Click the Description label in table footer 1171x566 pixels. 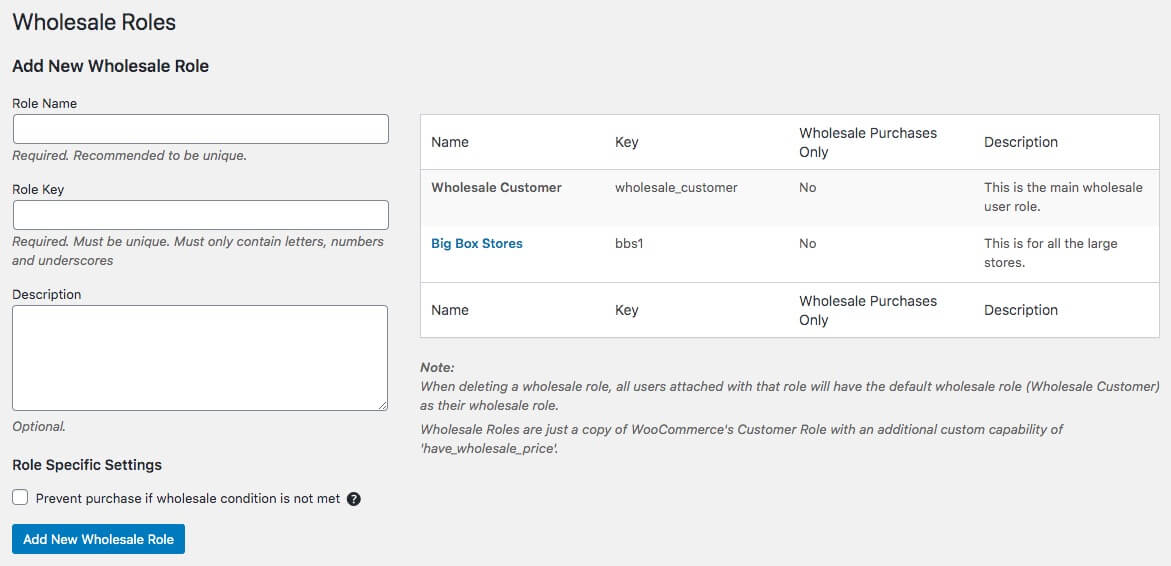click(x=1020, y=310)
